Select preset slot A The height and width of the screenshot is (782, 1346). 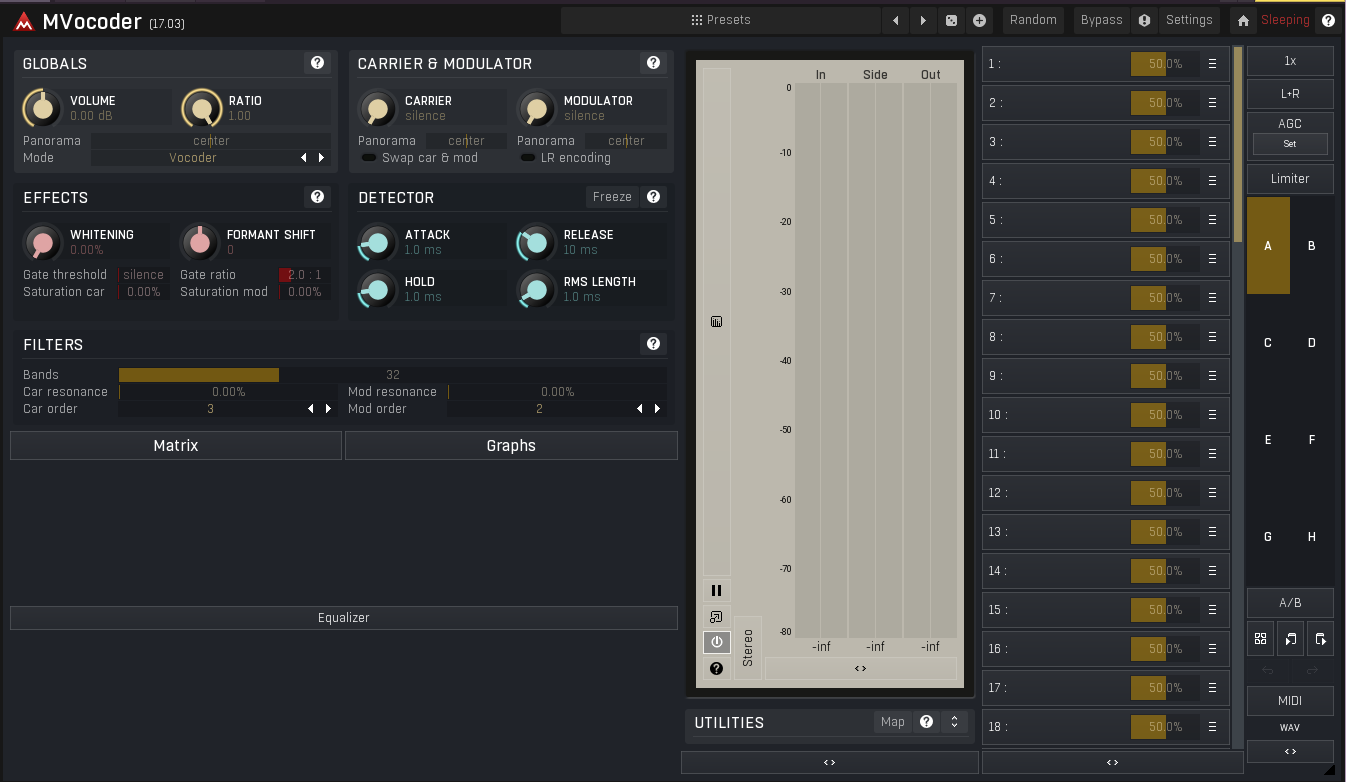tap(1268, 246)
